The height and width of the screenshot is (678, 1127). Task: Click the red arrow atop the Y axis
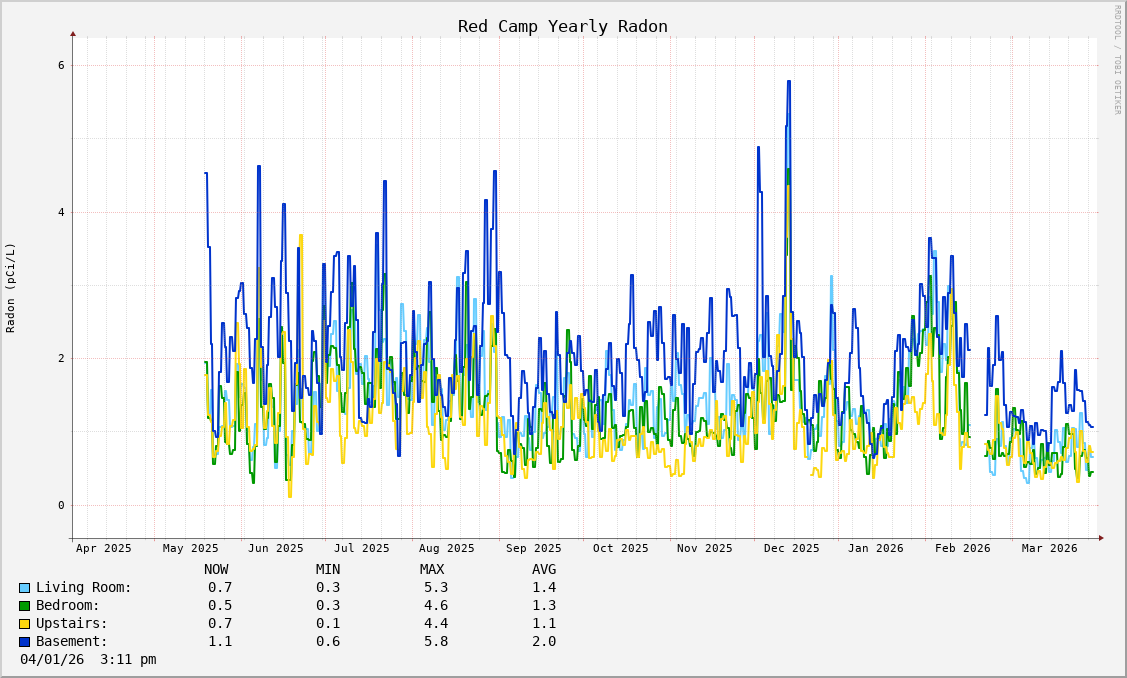click(x=73, y=34)
